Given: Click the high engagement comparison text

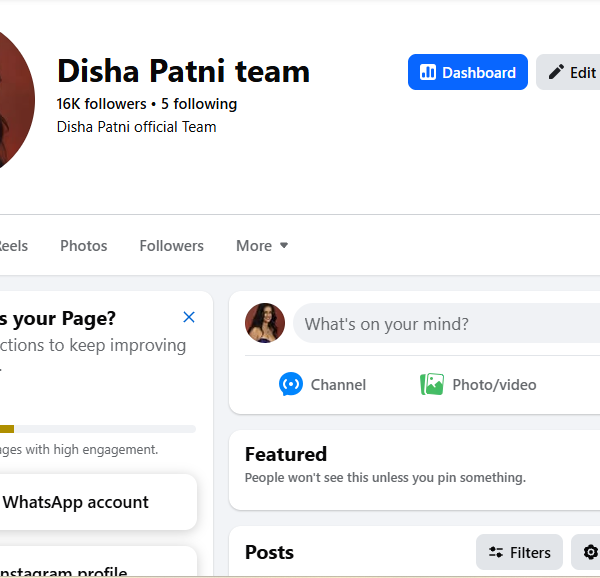Looking at the screenshot, I should (79, 449).
